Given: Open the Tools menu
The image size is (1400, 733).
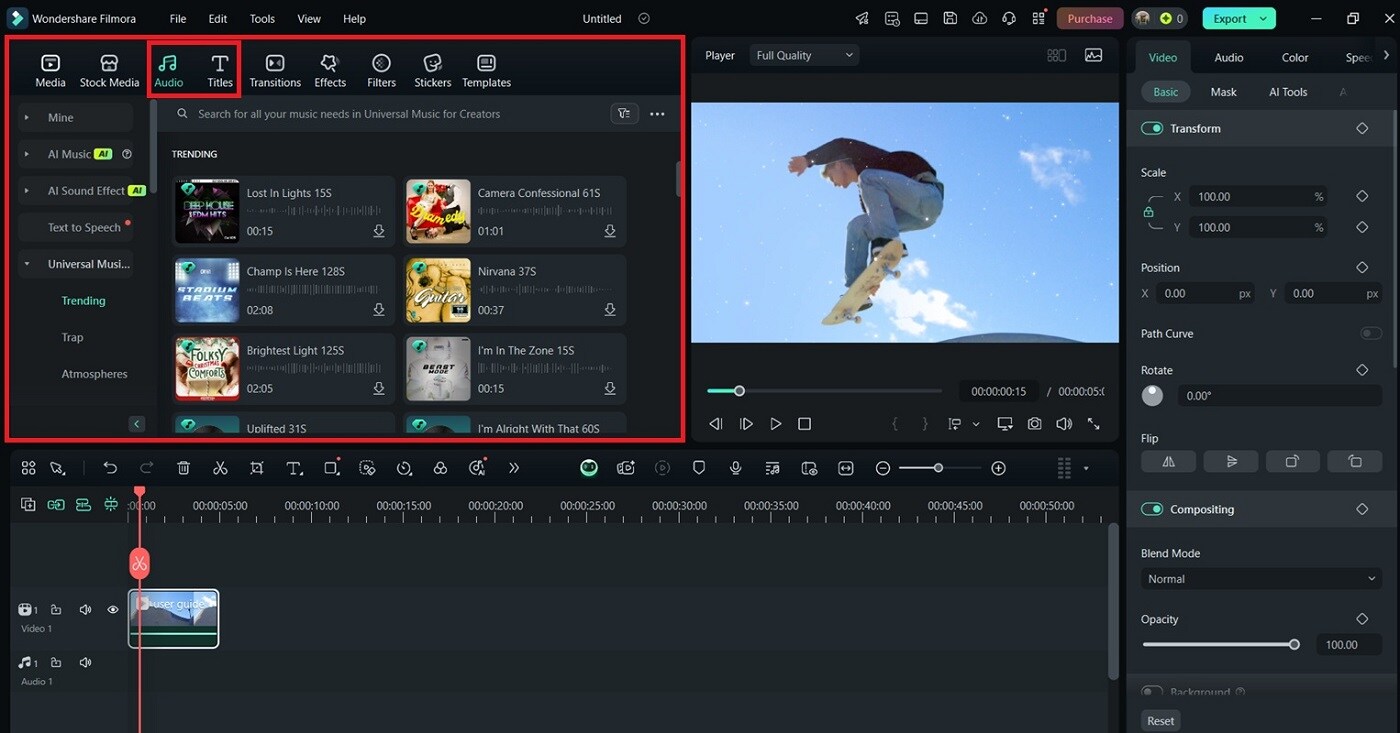Looking at the screenshot, I should click(x=262, y=19).
